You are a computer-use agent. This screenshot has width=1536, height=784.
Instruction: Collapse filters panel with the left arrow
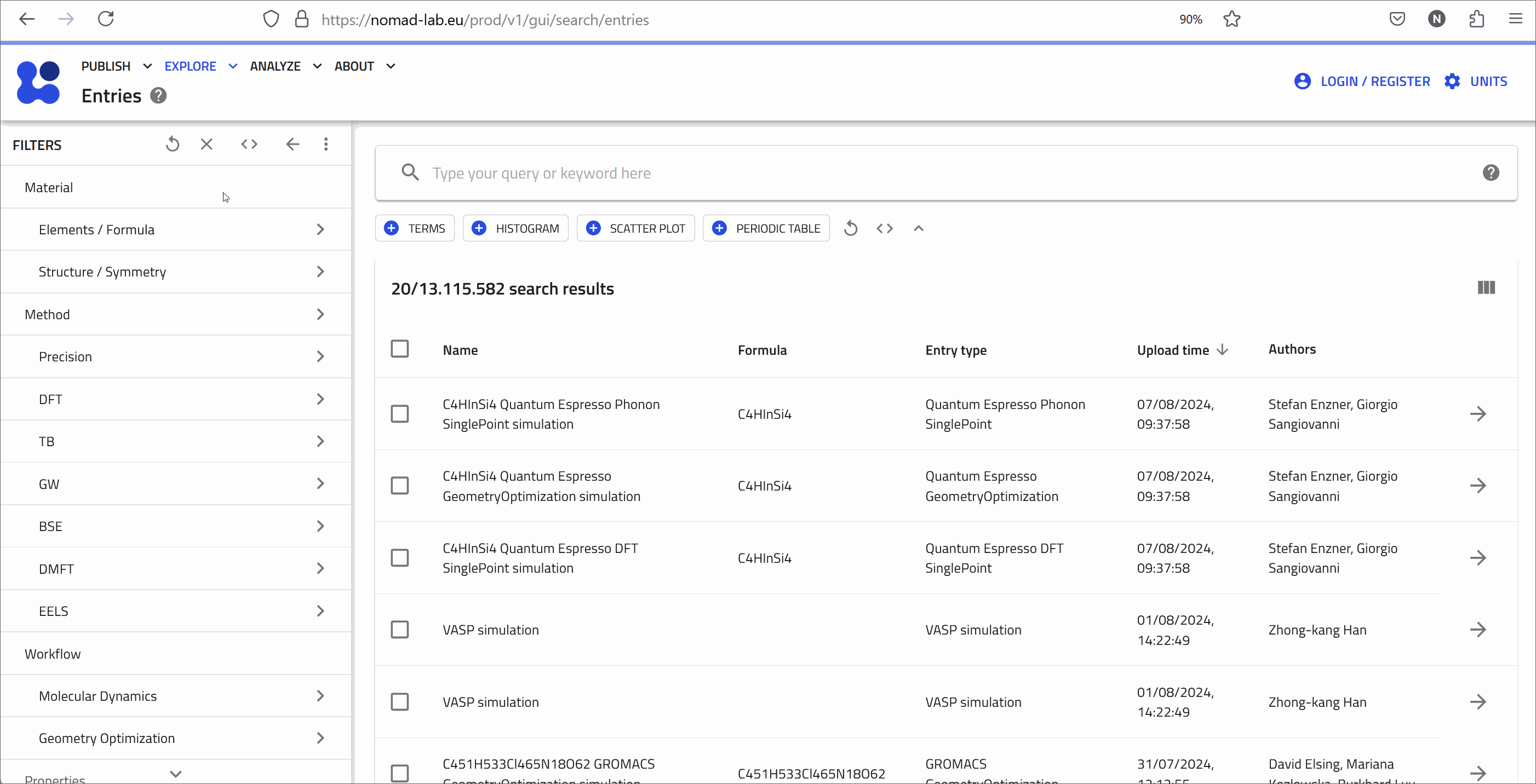[292, 144]
